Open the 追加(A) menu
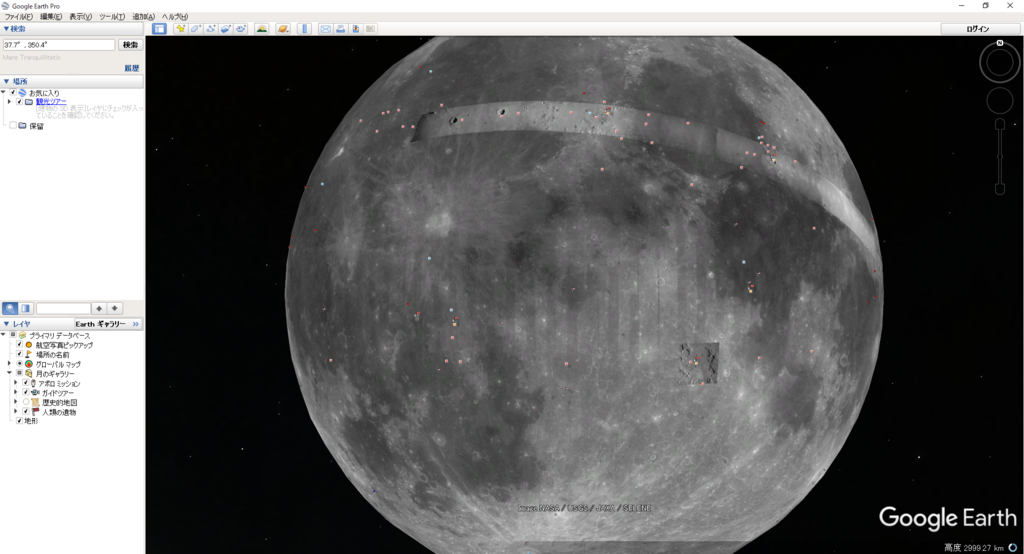This screenshot has width=1024, height=554. [144, 17]
